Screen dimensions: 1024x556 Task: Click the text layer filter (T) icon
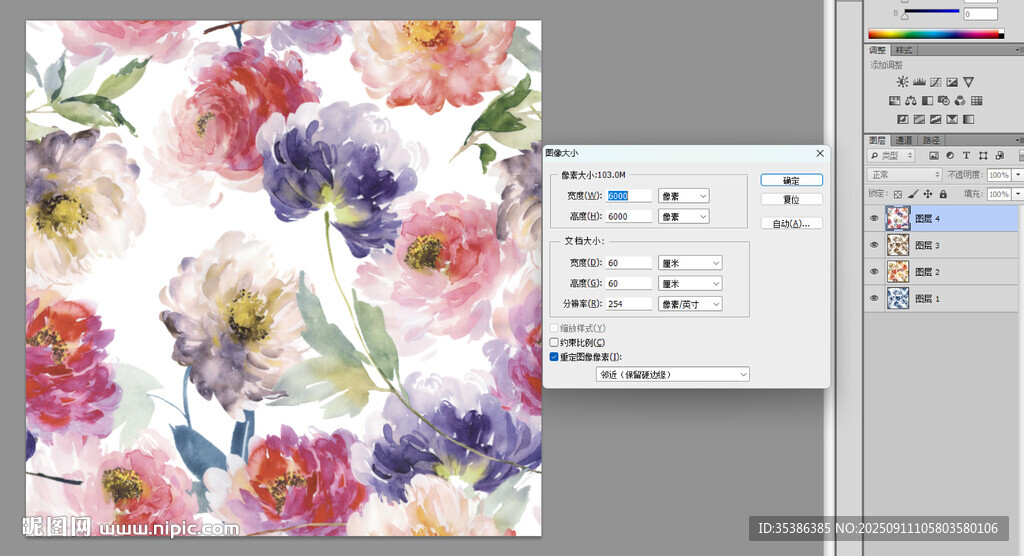(x=967, y=156)
